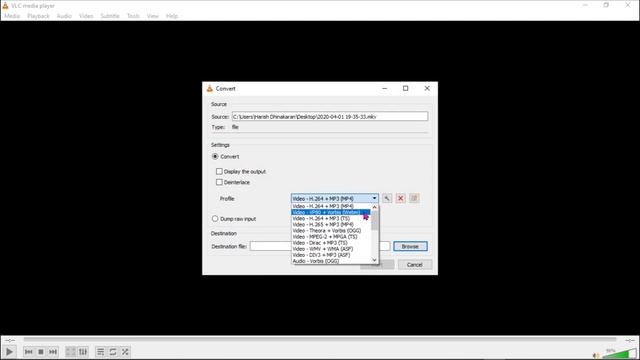Close the Convert dialog
640x360 pixels.
427,88
